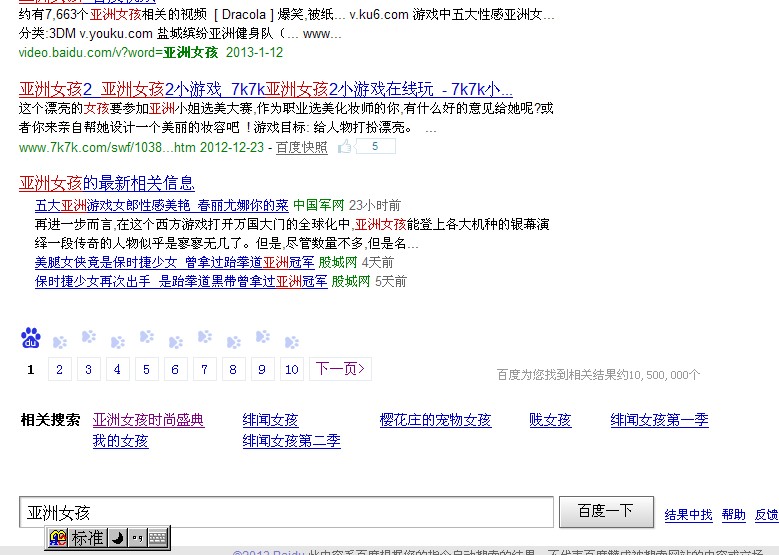The image size is (779, 555).
Task: Go to results page 8
Action: (x=234, y=369)
